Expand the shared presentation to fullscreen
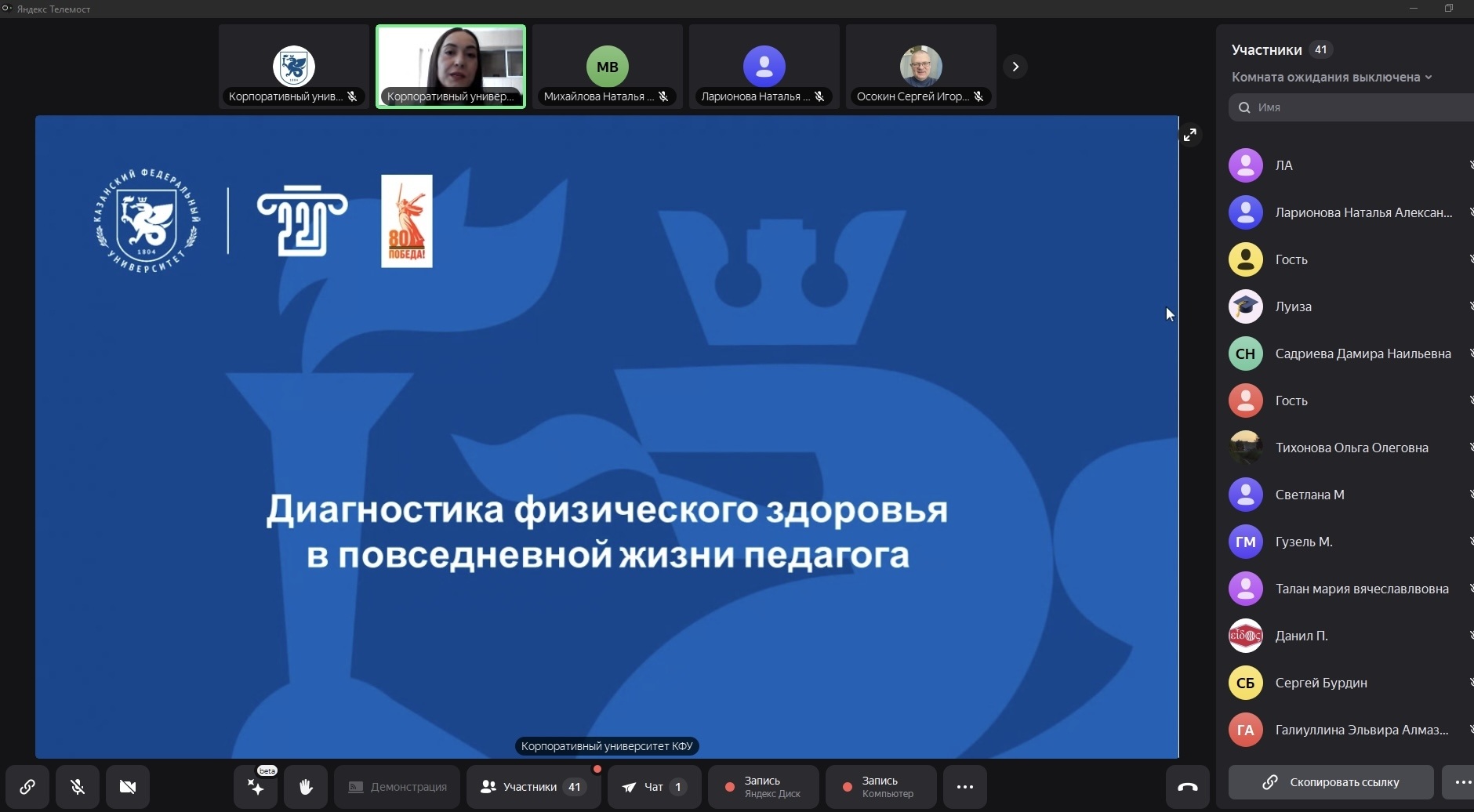The height and width of the screenshot is (812, 1474). tap(1190, 135)
